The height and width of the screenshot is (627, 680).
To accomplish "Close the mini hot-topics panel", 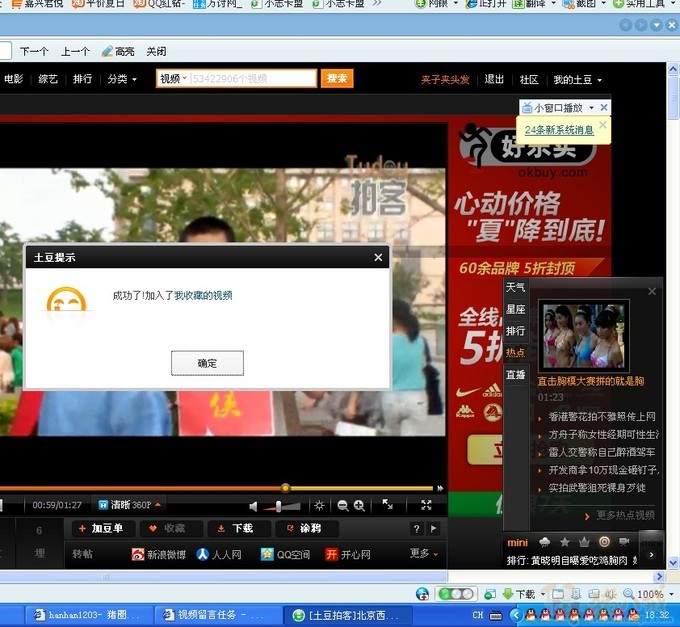I will pos(652,291).
